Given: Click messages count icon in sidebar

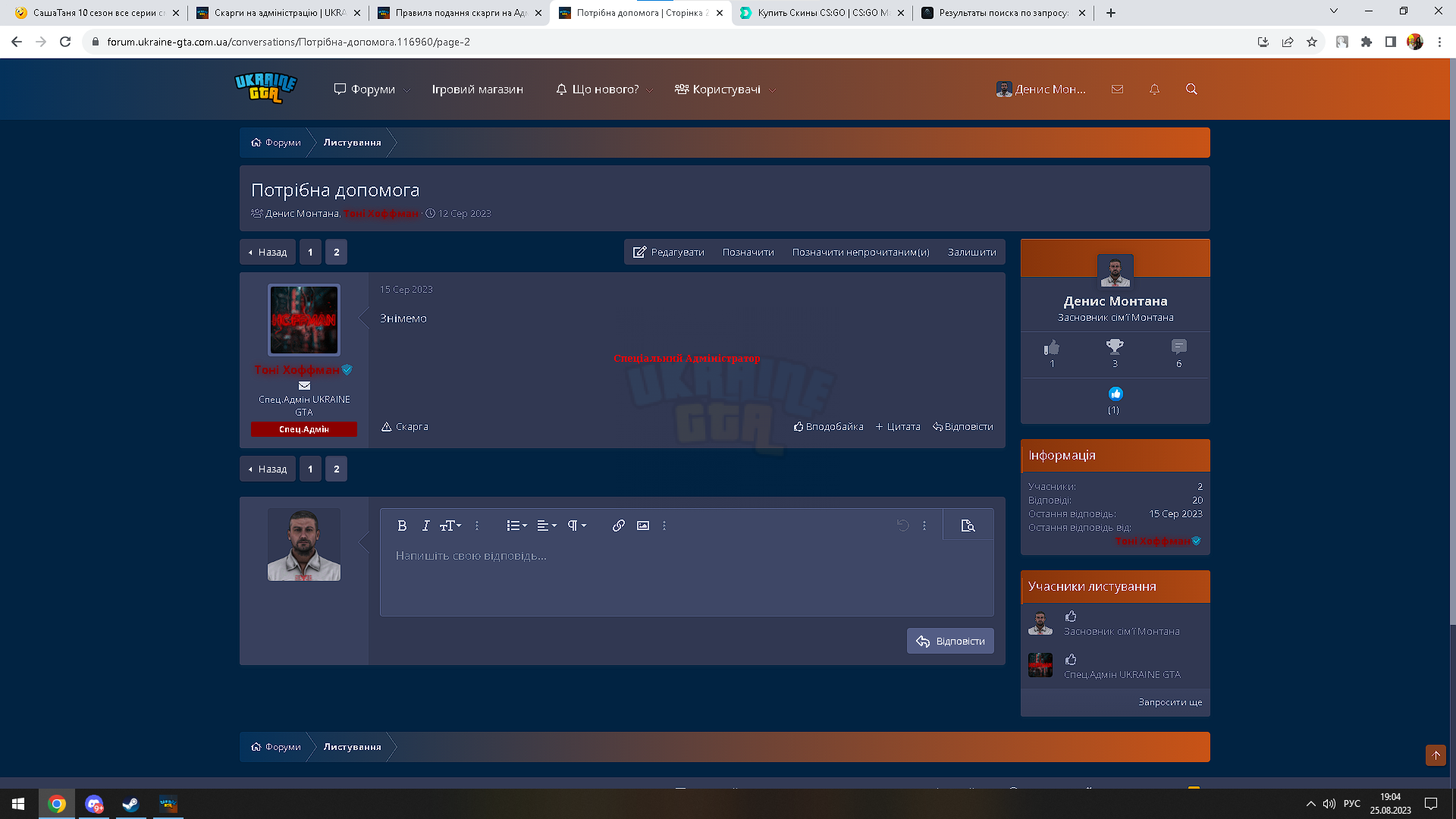Looking at the screenshot, I should pos(1178,347).
